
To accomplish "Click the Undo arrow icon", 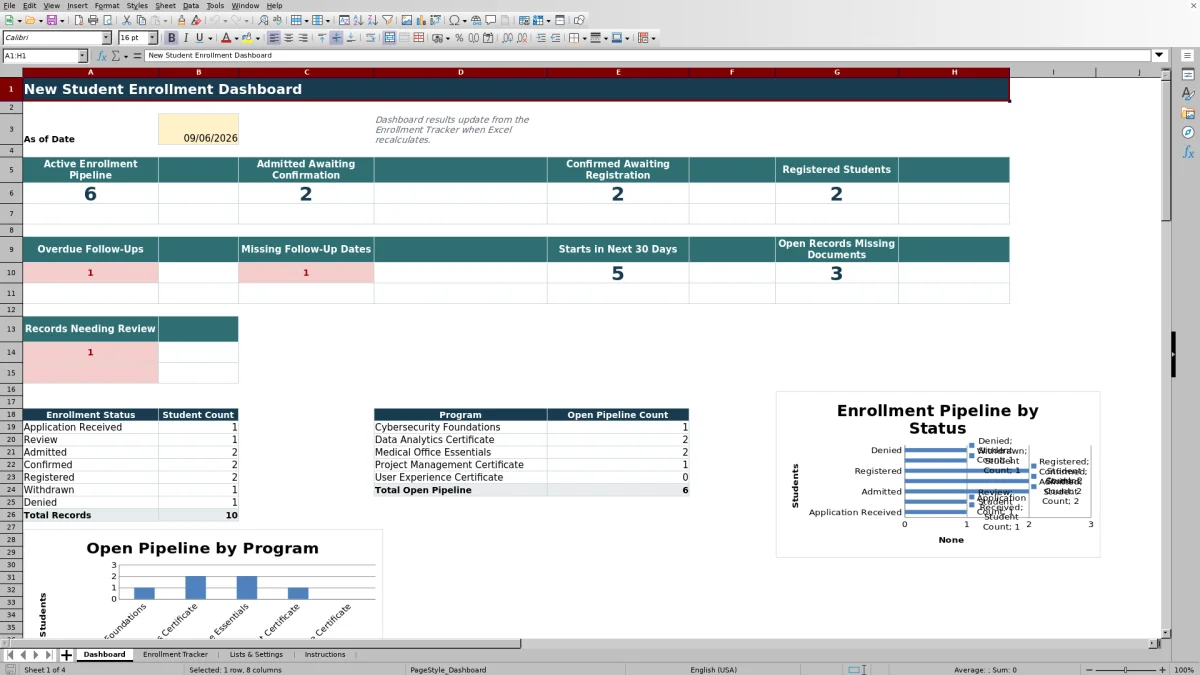I will [x=215, y=20].
